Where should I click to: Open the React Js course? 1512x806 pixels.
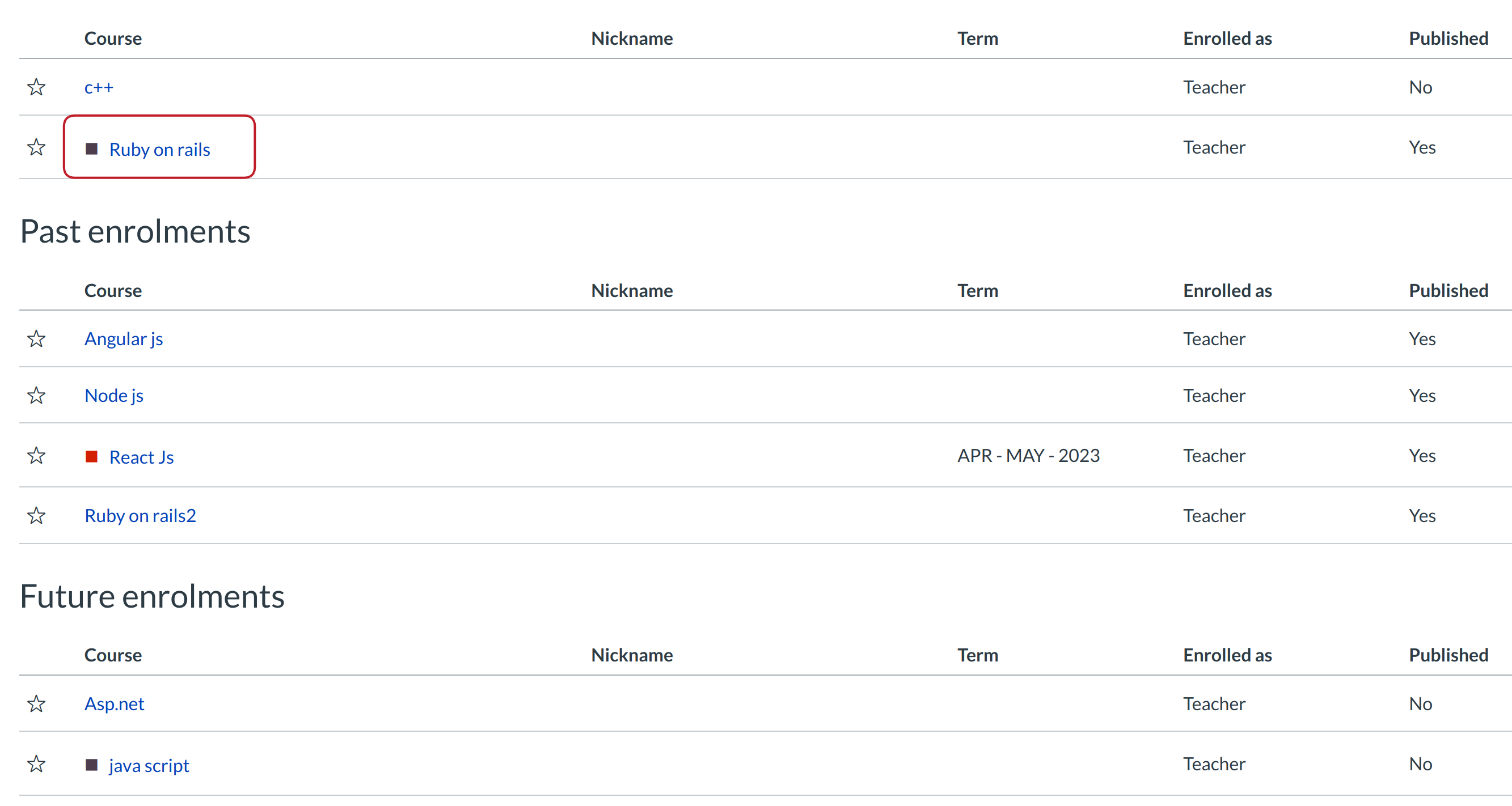141,457
